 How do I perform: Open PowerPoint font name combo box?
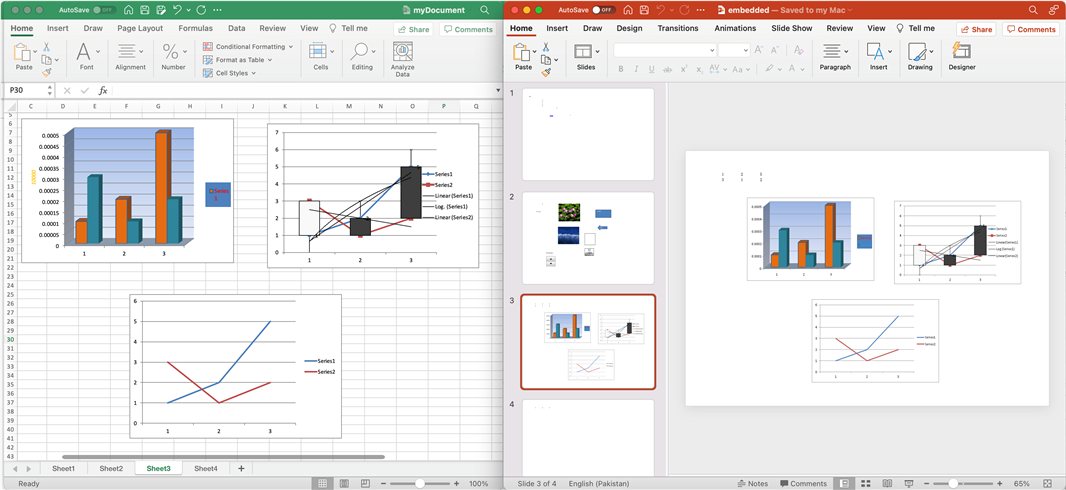click(x=663, y=49)
